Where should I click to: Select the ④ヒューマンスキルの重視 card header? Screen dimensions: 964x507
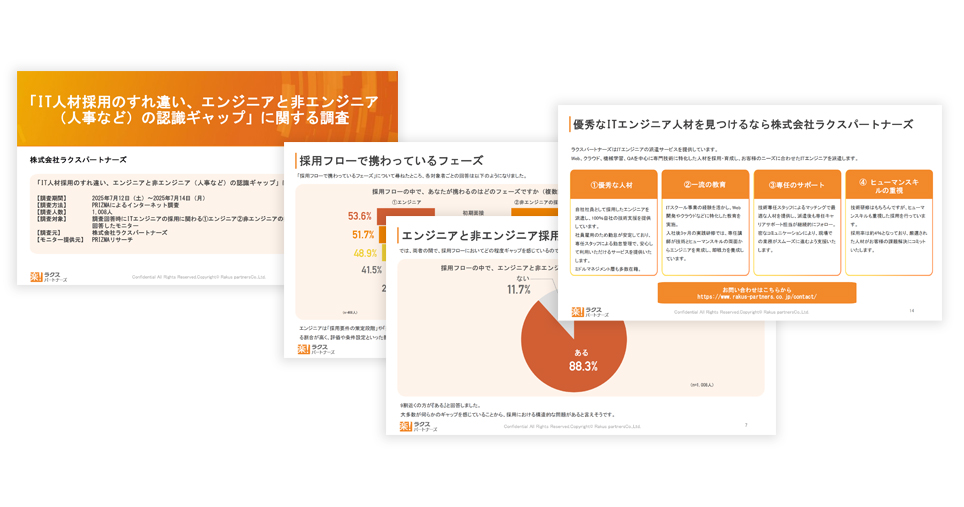[x=889, y=184]
